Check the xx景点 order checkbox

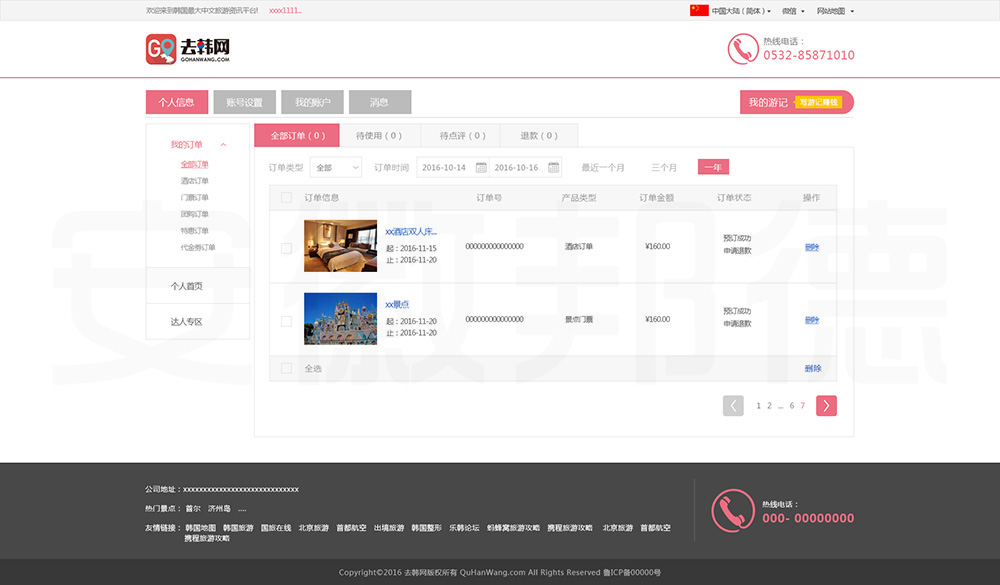coord(286,321)
